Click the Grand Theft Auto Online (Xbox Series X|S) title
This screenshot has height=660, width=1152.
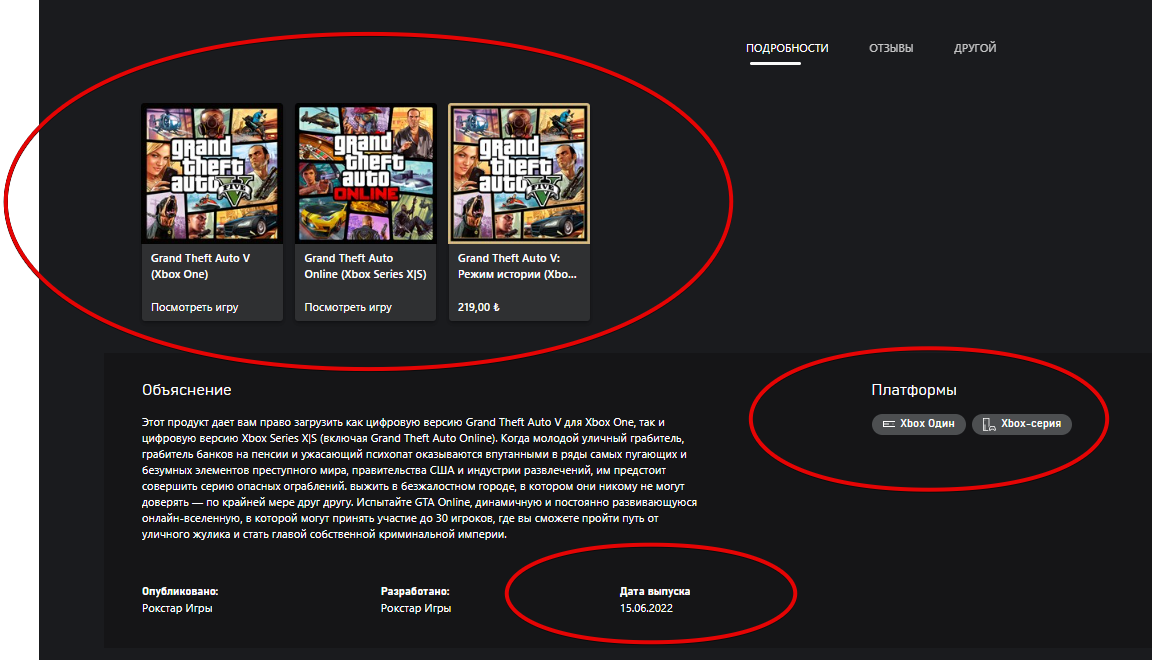(365, 266)
